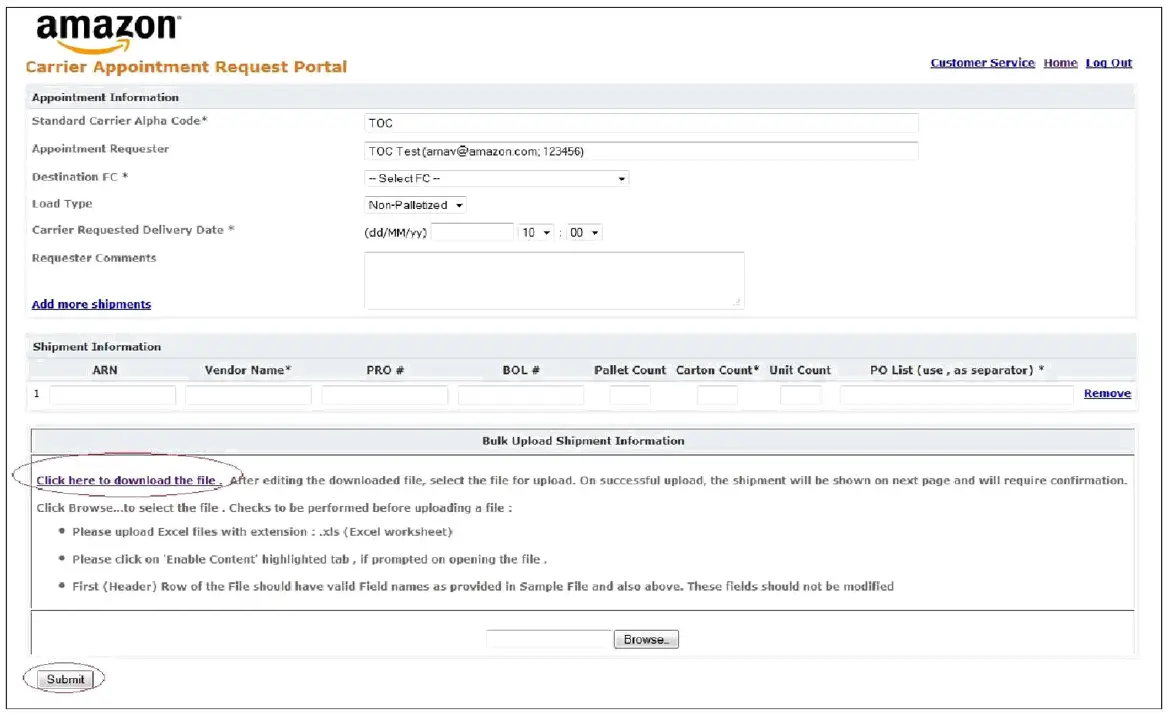The image size is (1168, 720).
Task: Open the Customer Service page
Action: tap(982, 62)
